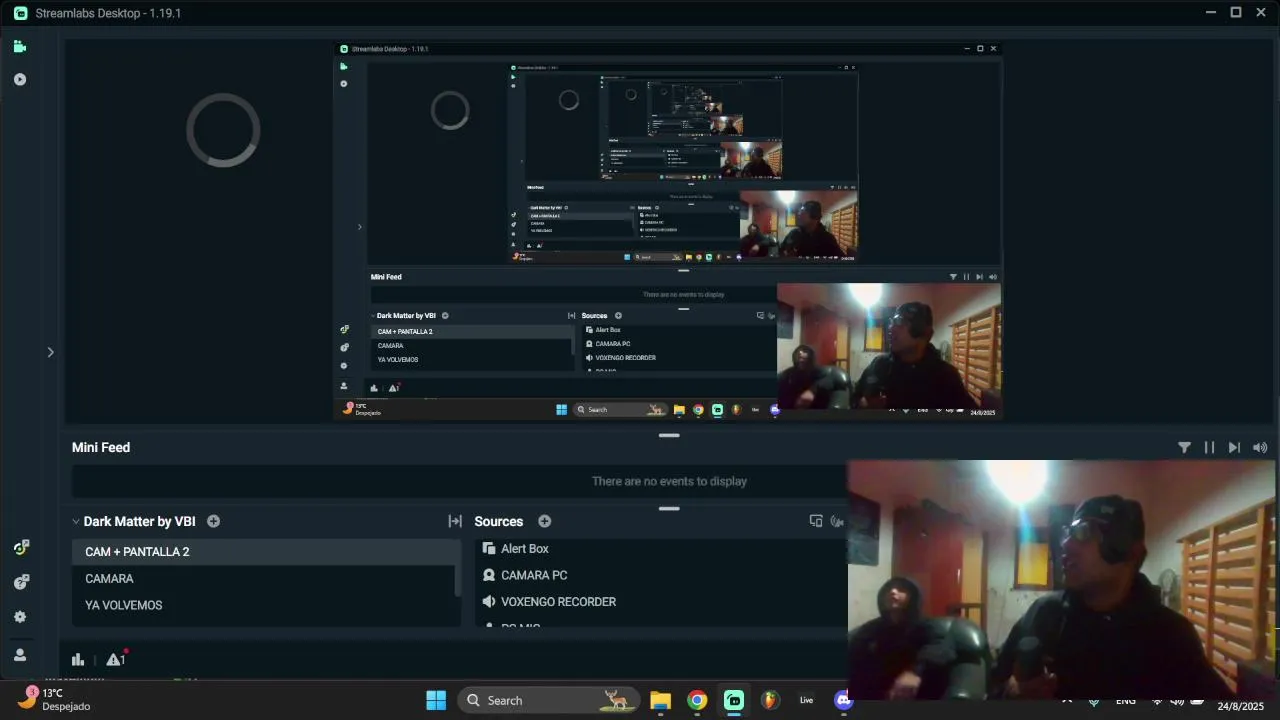Click the sidebar icon directly above the gear
The image size is (1280, 720).
coord(20,582)
